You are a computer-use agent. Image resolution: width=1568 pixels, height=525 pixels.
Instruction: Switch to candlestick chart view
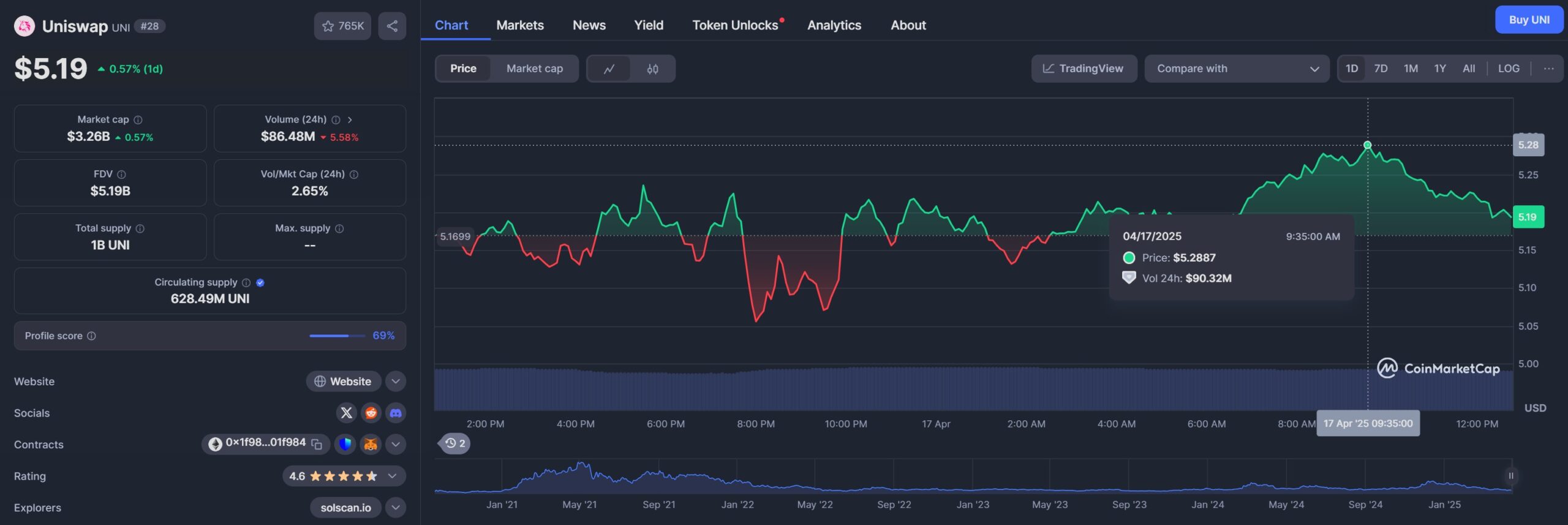point(652,69)
